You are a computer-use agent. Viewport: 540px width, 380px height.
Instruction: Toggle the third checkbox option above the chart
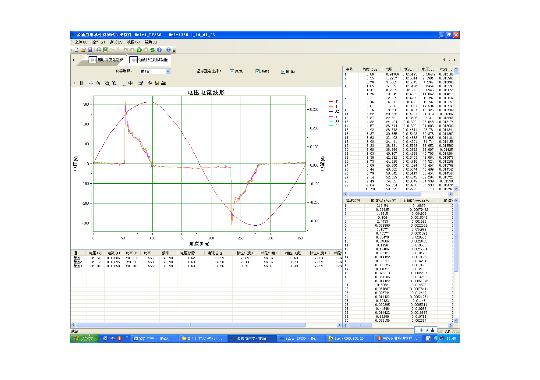283,71
